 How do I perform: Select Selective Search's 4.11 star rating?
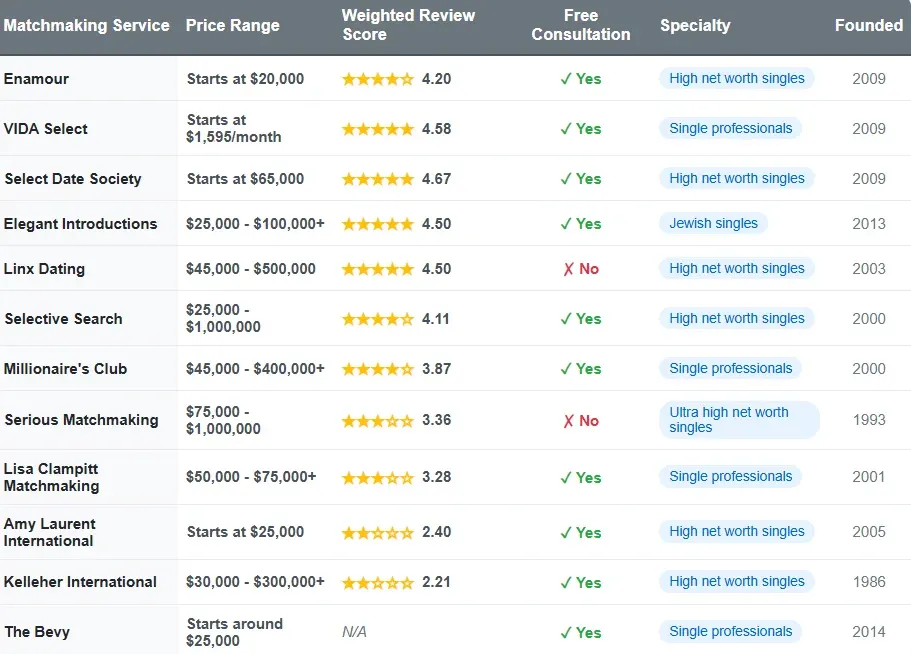pyautogui.click(x=375, y=318)
